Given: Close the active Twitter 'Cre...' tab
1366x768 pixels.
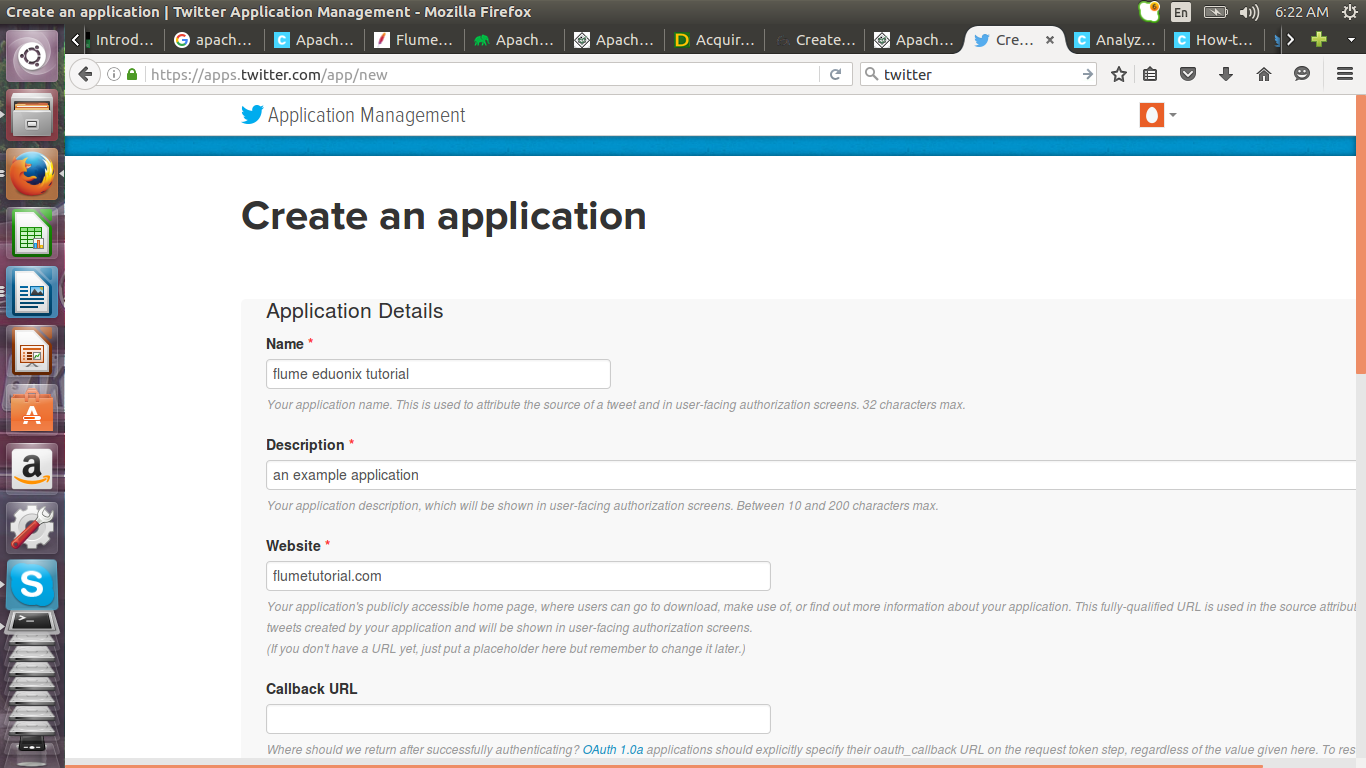Looking at the screenshot, I should point(1049,40).
